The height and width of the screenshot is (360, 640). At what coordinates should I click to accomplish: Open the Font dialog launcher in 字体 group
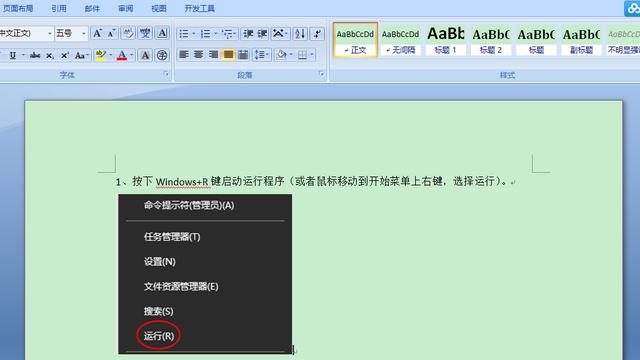pos(166,73)
